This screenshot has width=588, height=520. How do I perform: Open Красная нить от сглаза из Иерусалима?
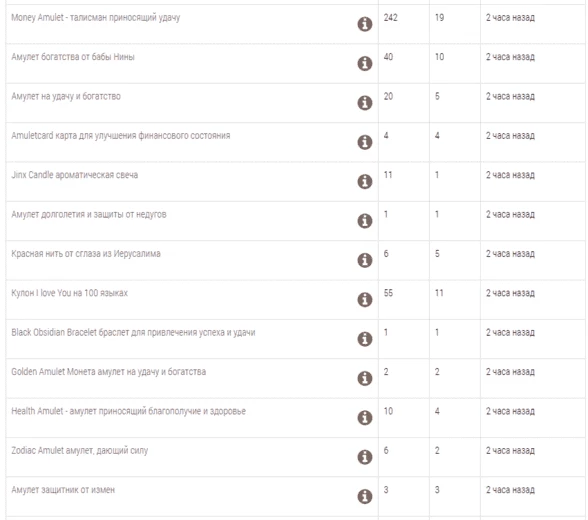pyautogui.click(x=86, y=254)
